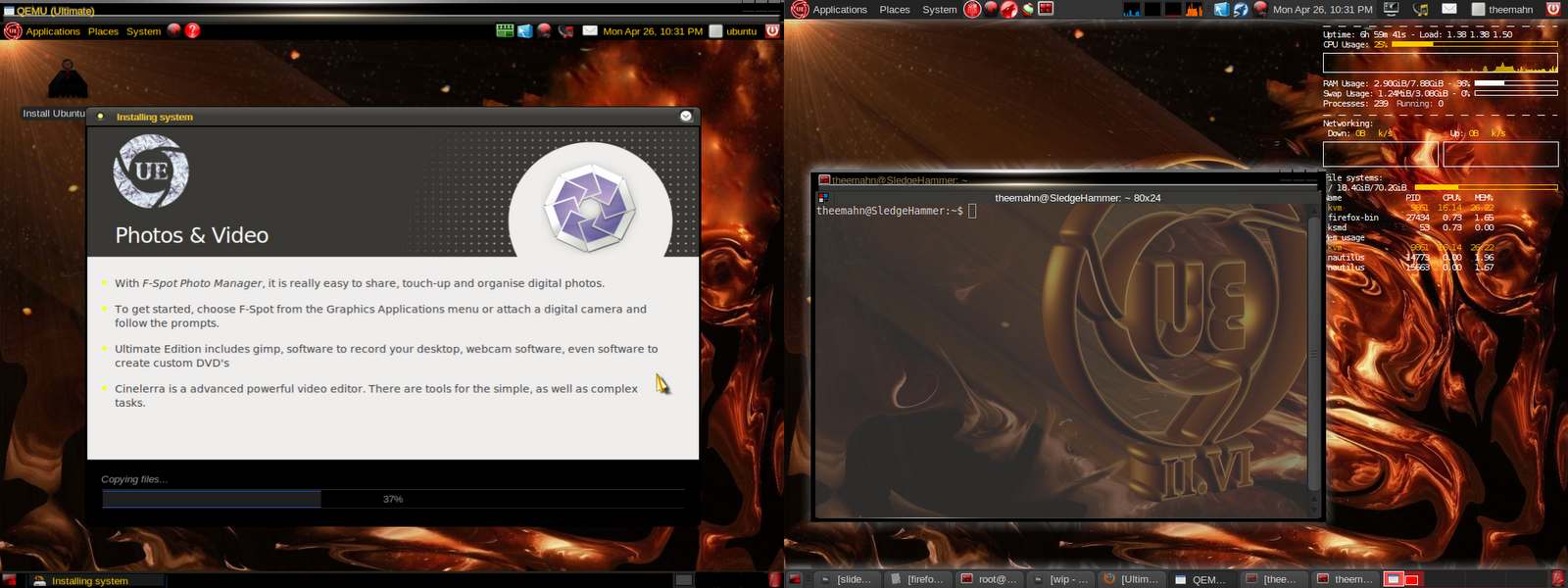
Task: Click the show desktop icon in guest bottom panel
Action: tap(9, 580)
